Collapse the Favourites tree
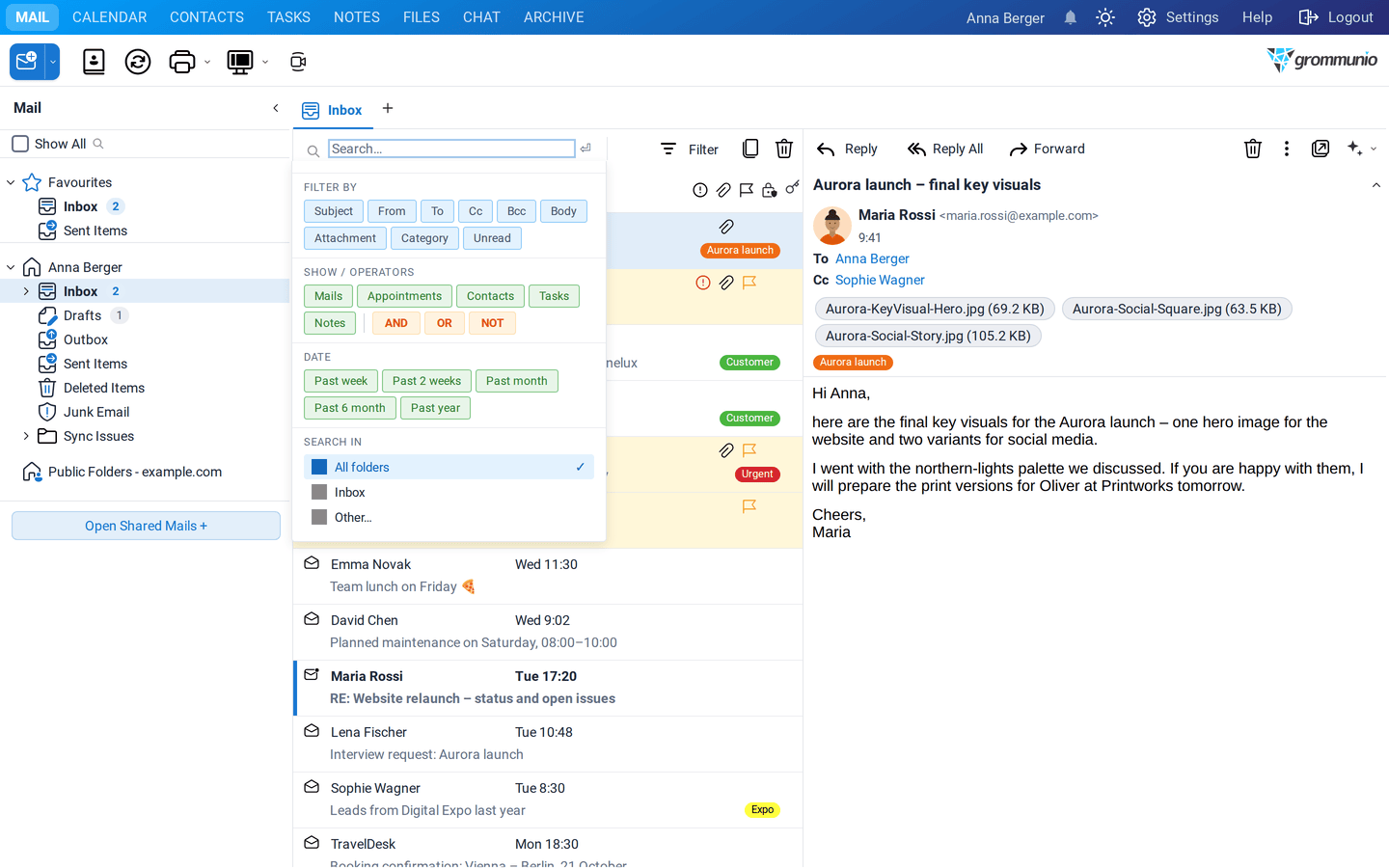This screenshot has height=868, width=1389. pyautogui.click(x=11, y=182)
